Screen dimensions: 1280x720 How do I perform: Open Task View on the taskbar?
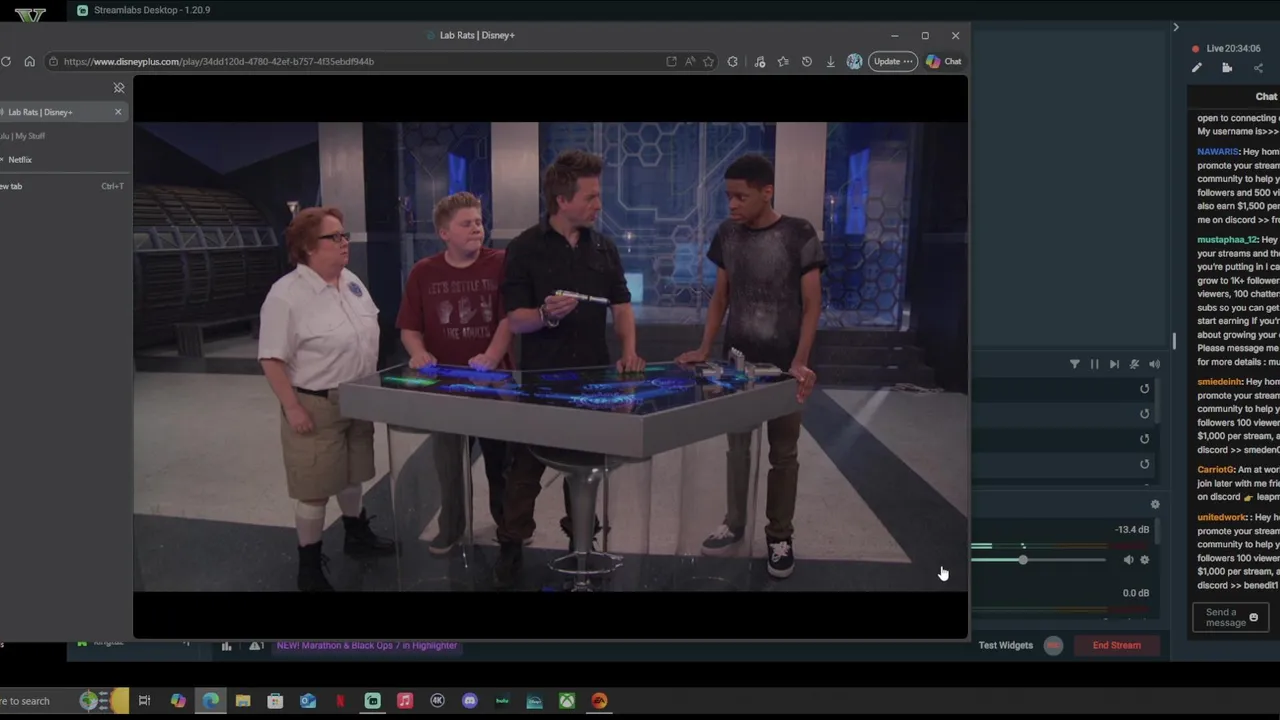pos(144,701)
